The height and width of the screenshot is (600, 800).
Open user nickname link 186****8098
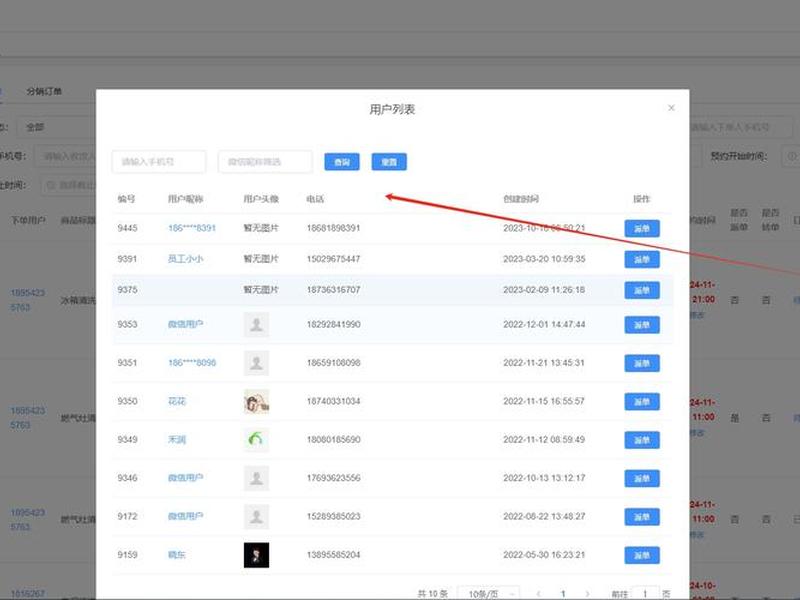click(192, 363)
